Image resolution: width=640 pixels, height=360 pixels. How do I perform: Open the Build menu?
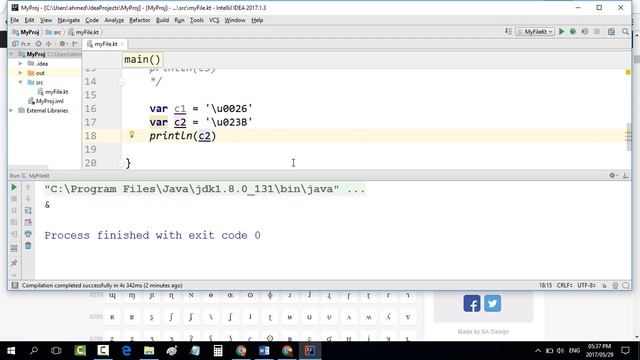(162, 20)
